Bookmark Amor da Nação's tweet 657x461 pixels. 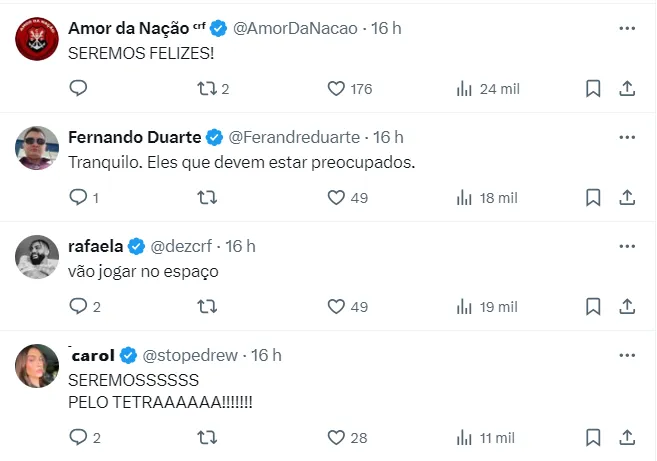(593, 89)
